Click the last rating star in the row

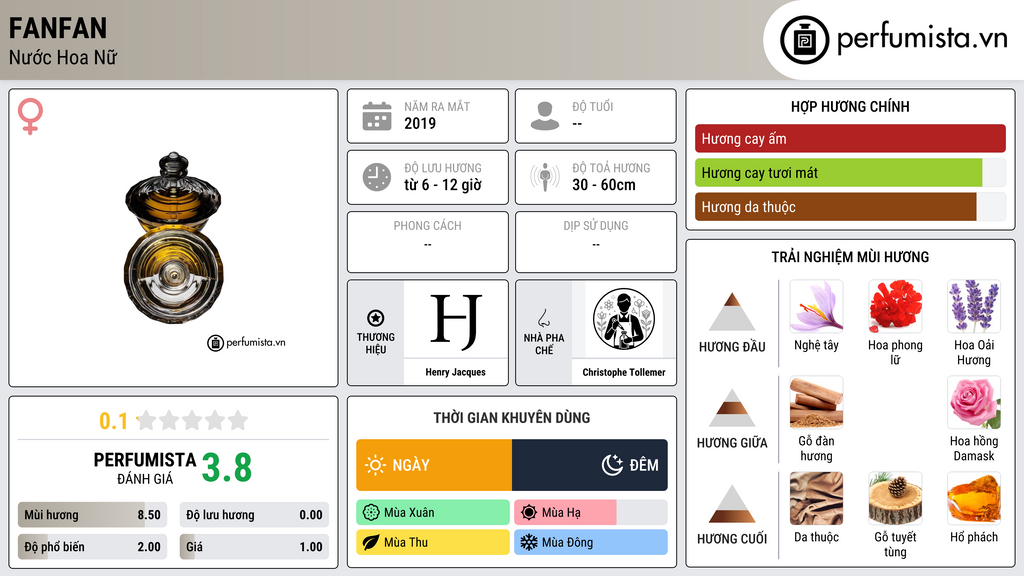238,420
